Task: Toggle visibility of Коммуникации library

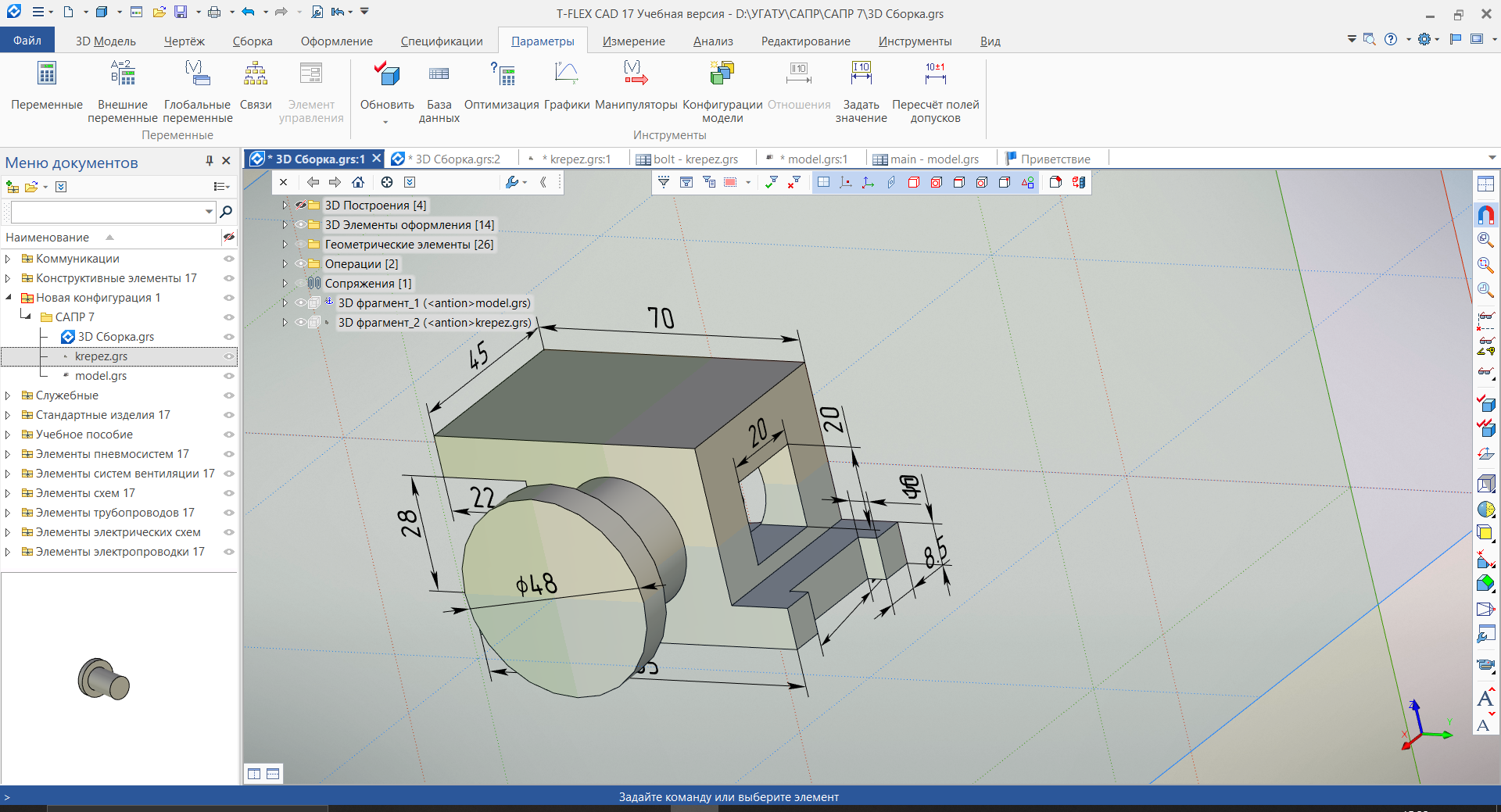Action: click(229, 259)
